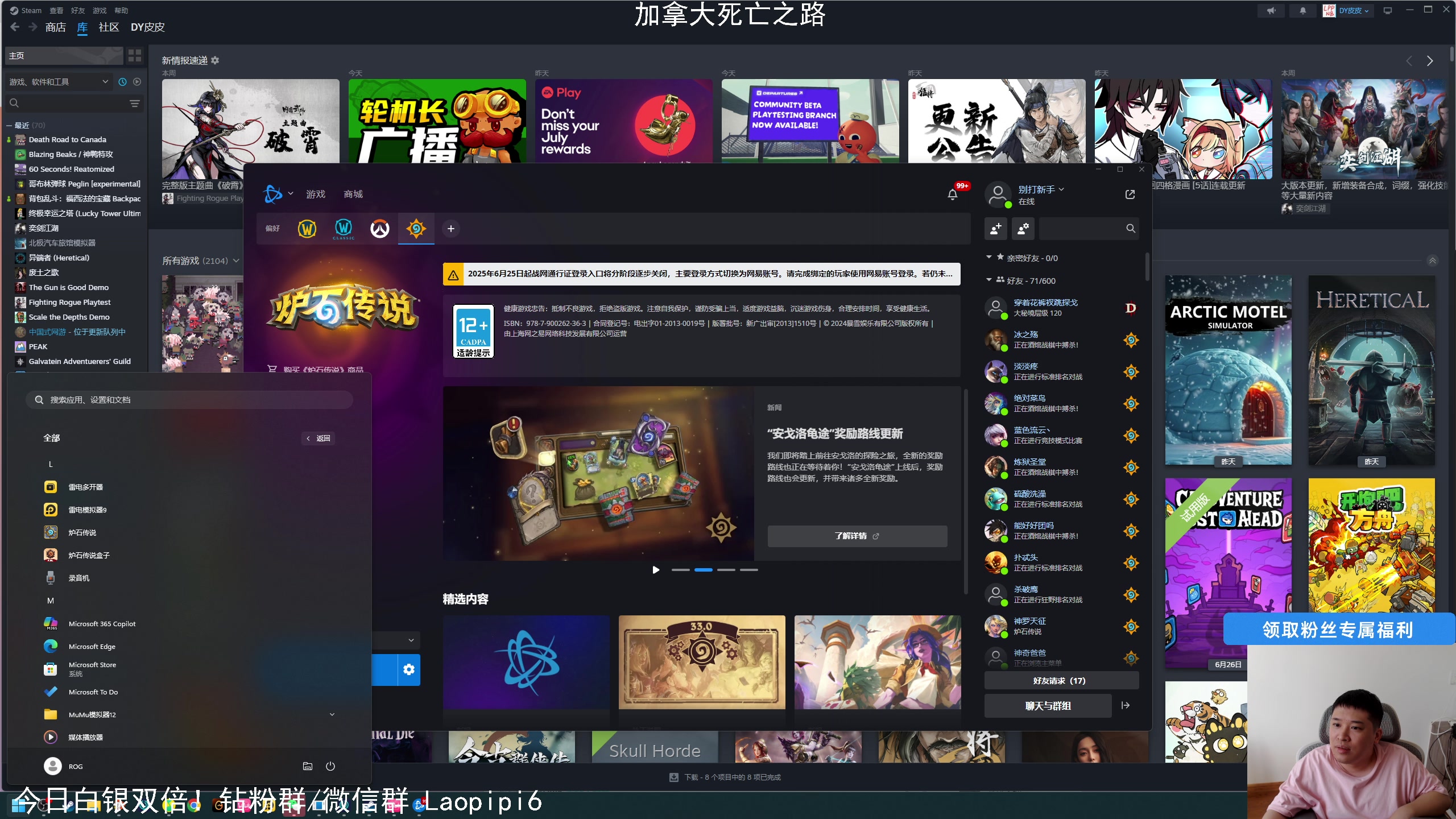This screenshot has height=819, width=1456.
Task: Open 游戏、软件和工具 filter dropdown
Action: point(59,82)
